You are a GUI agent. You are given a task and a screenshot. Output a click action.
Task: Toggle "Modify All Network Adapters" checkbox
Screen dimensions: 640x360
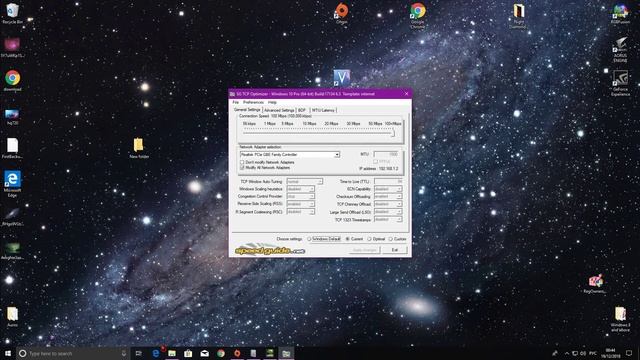(242, 168)
